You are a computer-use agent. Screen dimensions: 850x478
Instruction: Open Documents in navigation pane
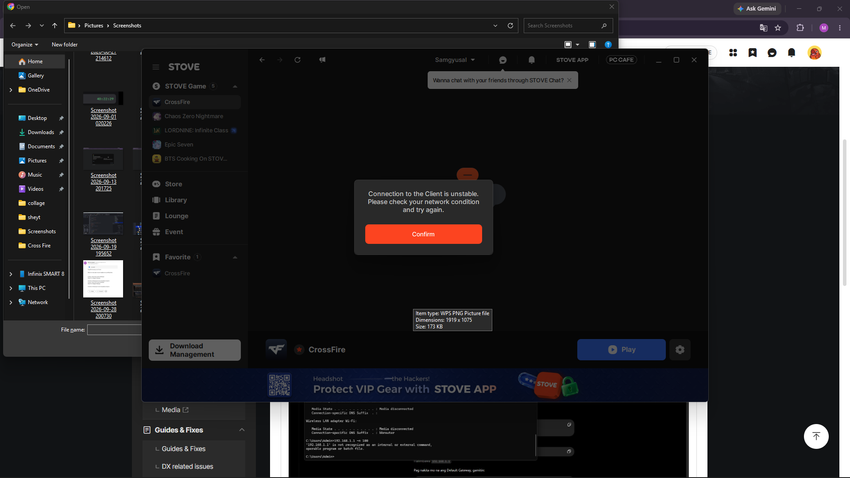(36, 146)
